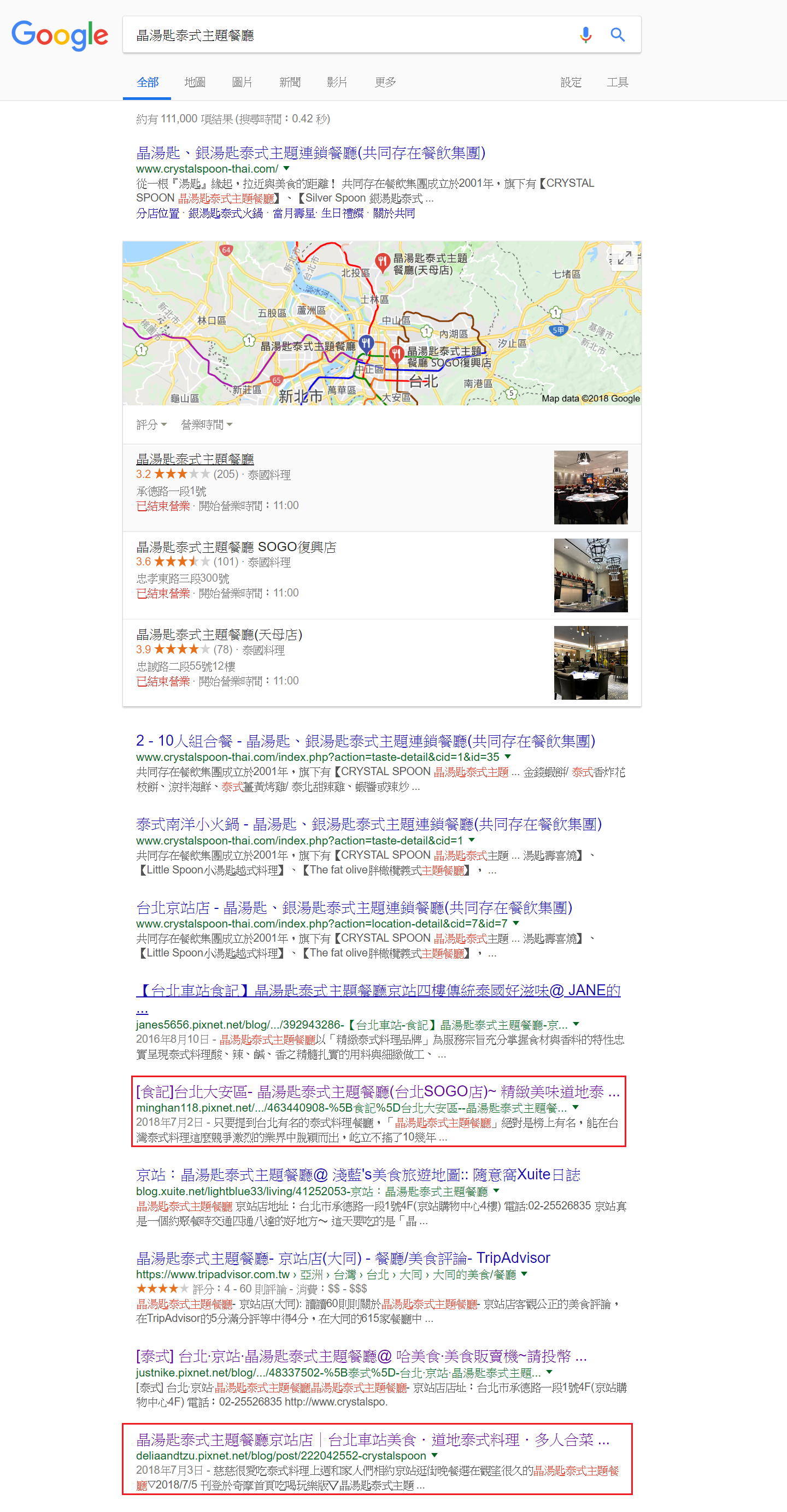
Task: Open the 當月壽星 生日禮饌 sitelink
Action: tap(318, 214)
